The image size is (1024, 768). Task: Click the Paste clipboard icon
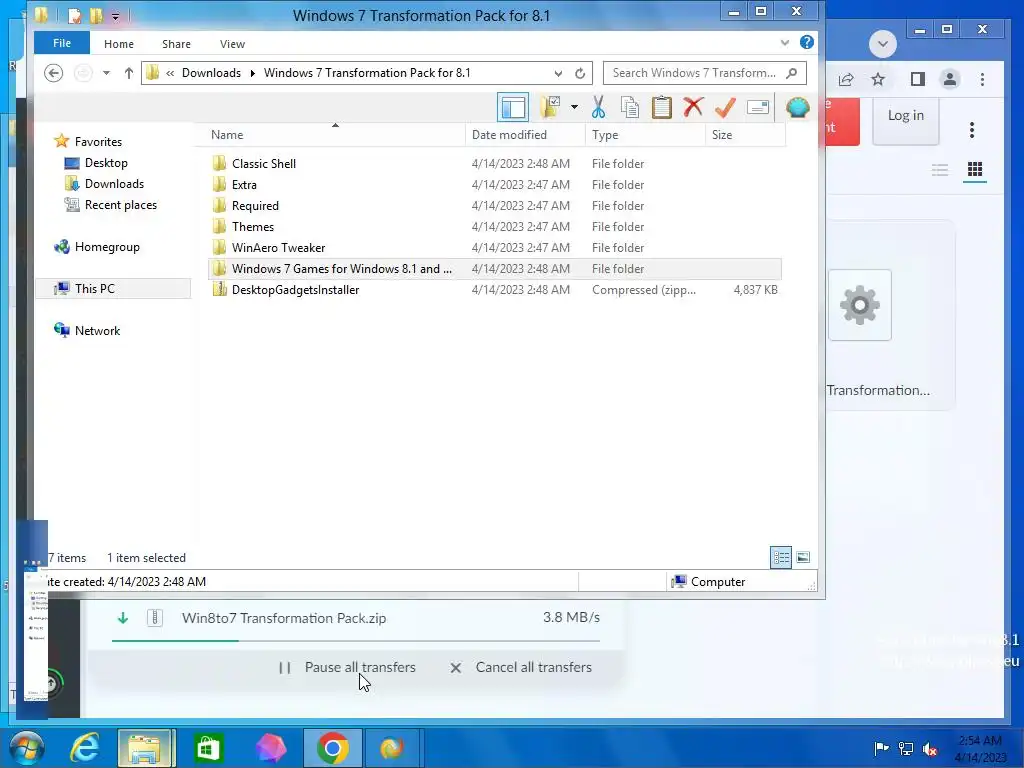click(x=662, y=107)
